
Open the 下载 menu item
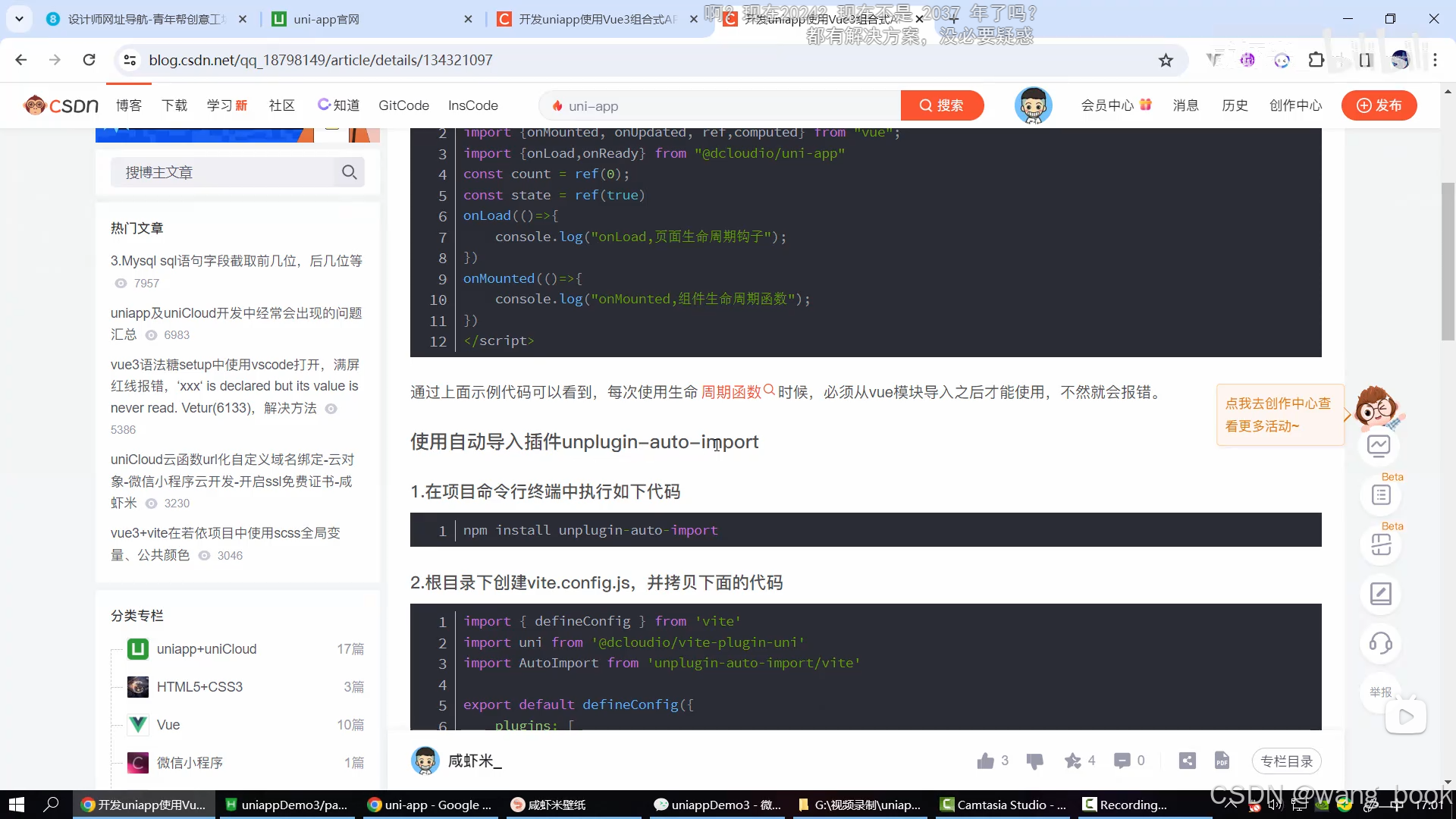174,105
